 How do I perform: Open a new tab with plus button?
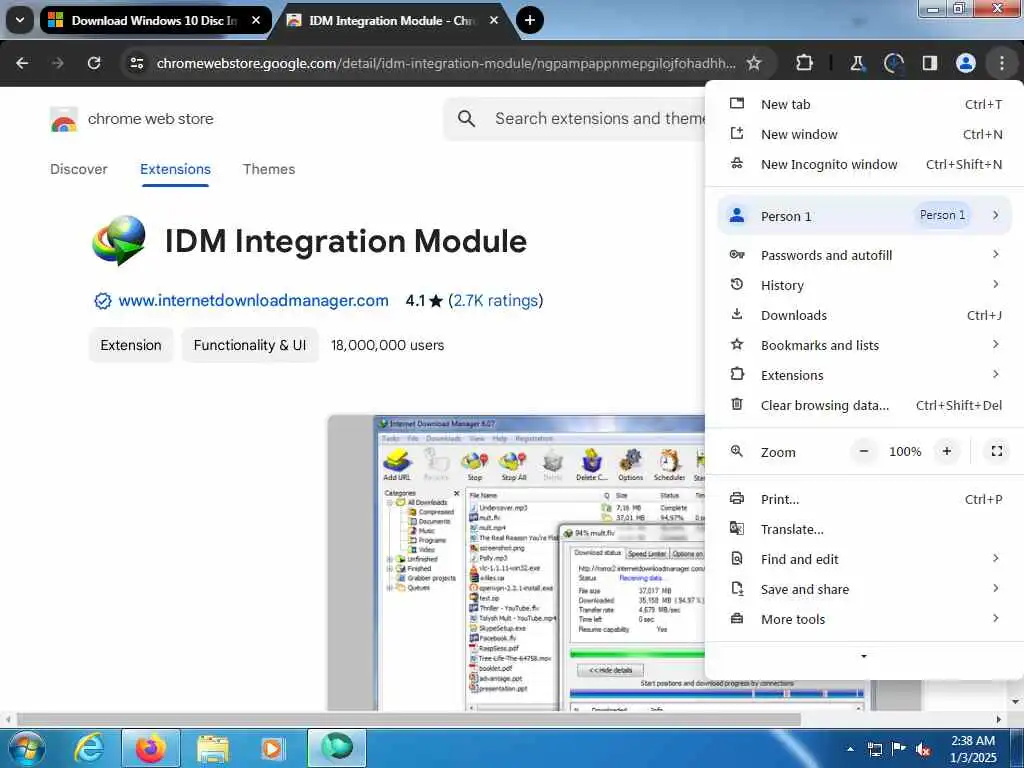coord(530,20)
